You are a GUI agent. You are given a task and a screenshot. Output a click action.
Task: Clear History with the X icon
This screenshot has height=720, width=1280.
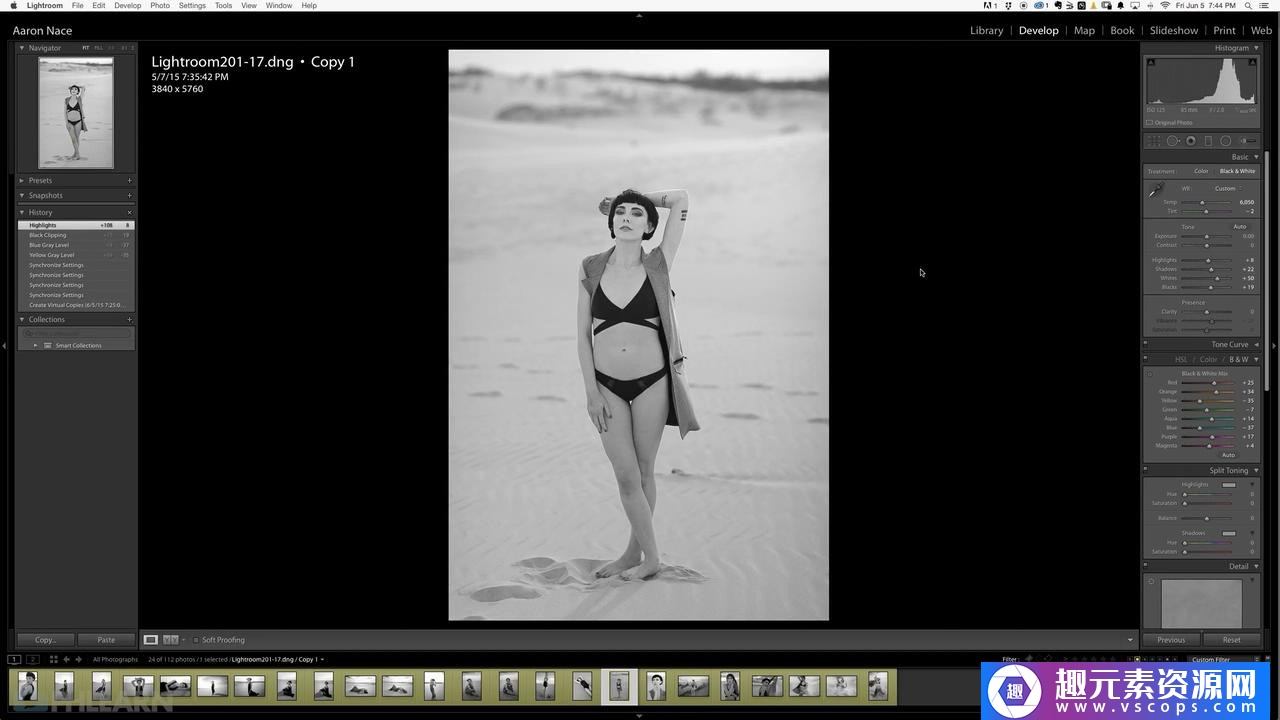(x=129, y=213)
